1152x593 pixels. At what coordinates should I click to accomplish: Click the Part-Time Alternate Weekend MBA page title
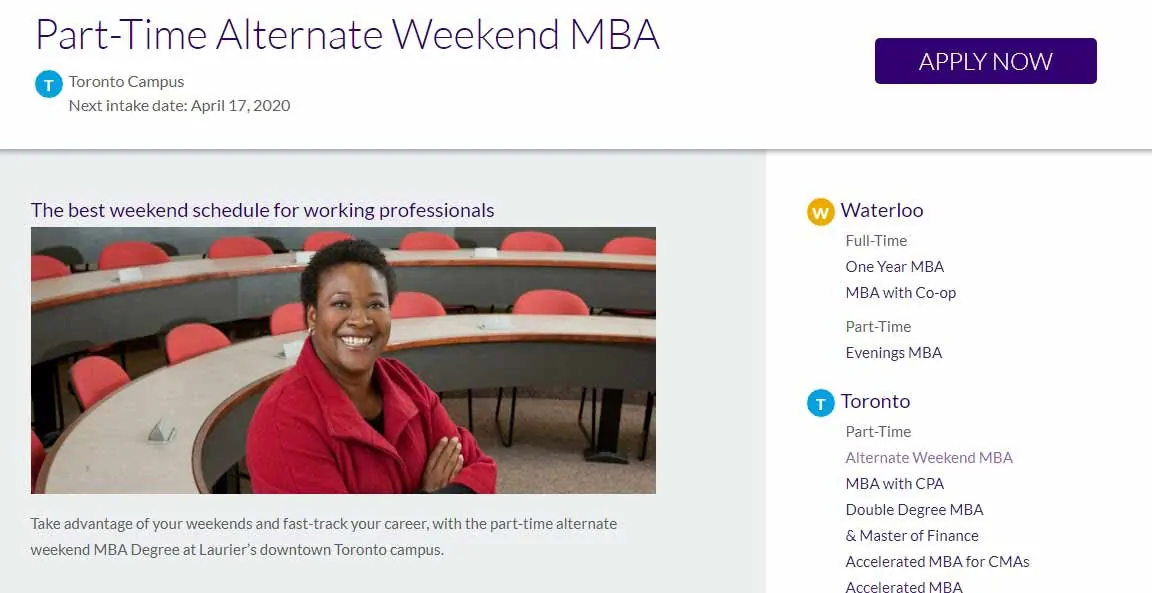pos(347,34)
